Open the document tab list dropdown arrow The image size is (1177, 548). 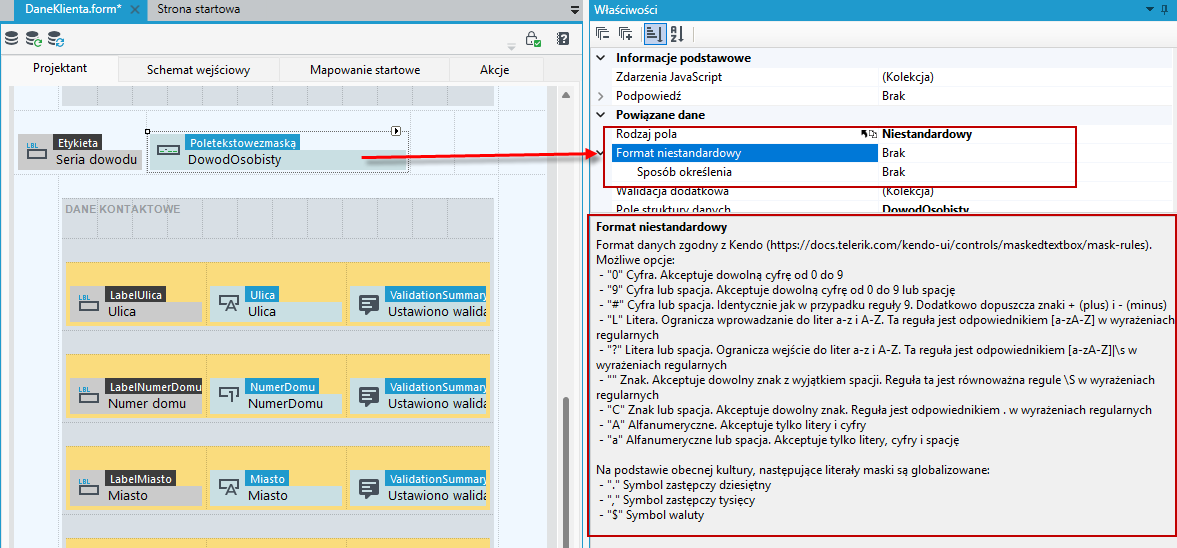[574, 10]
